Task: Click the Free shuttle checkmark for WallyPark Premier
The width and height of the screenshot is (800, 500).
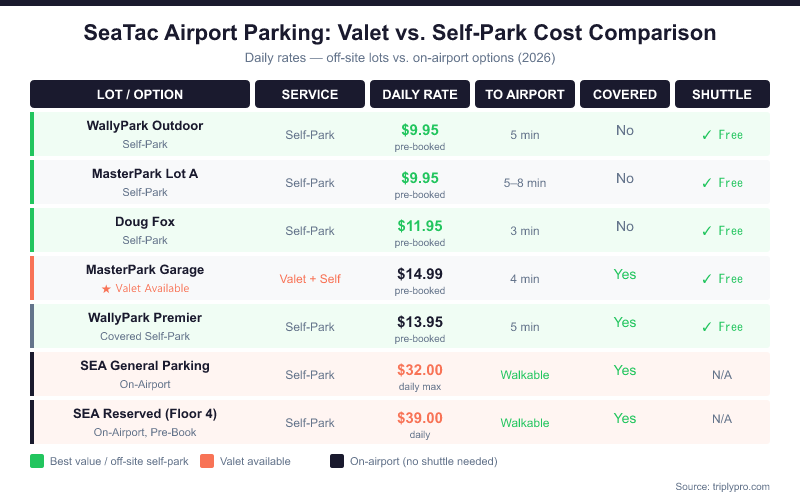Action: pyautogui.click(x=707, y=327)
